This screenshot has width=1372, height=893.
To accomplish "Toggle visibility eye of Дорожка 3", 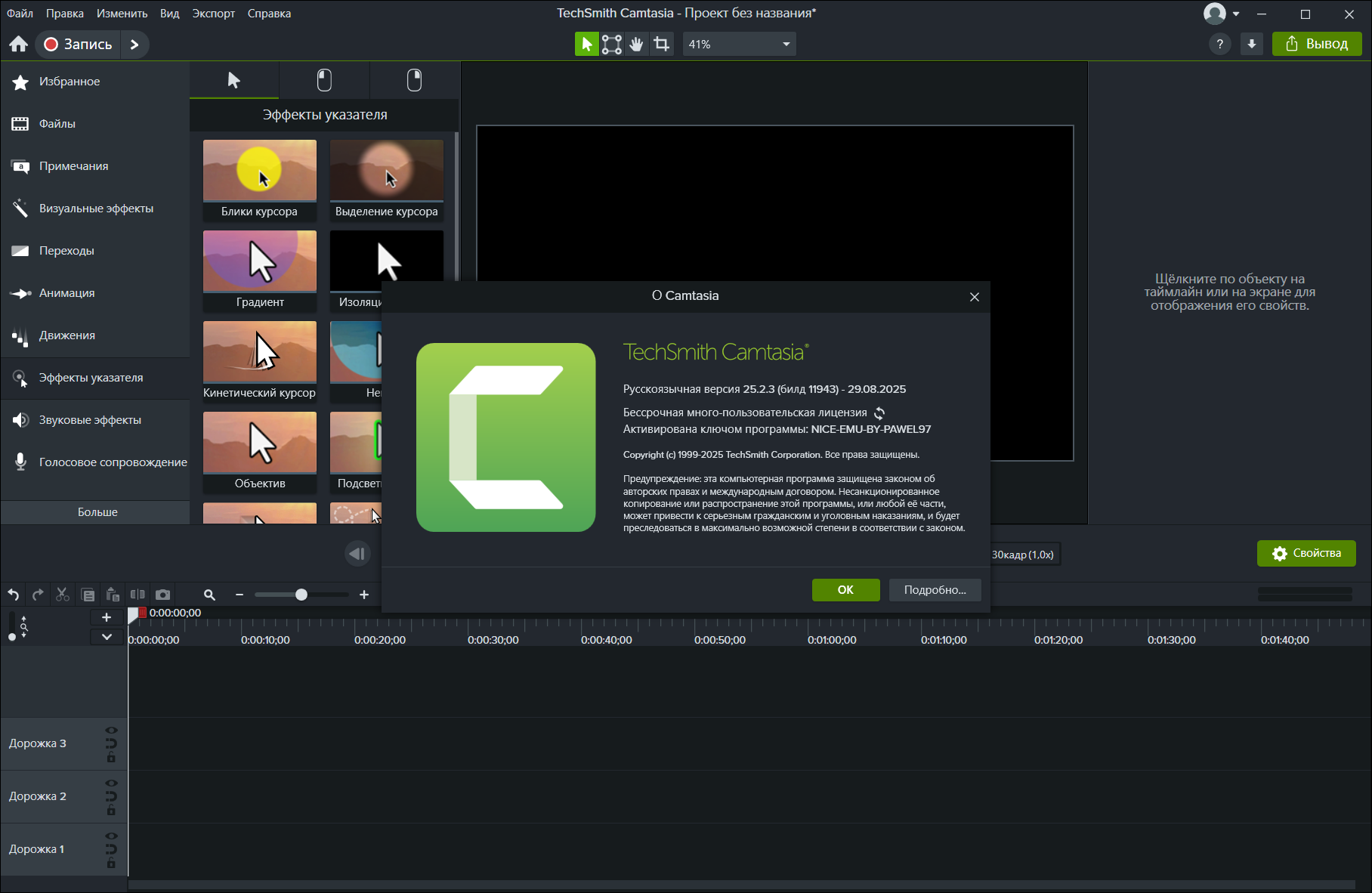I will coord(111,731).
